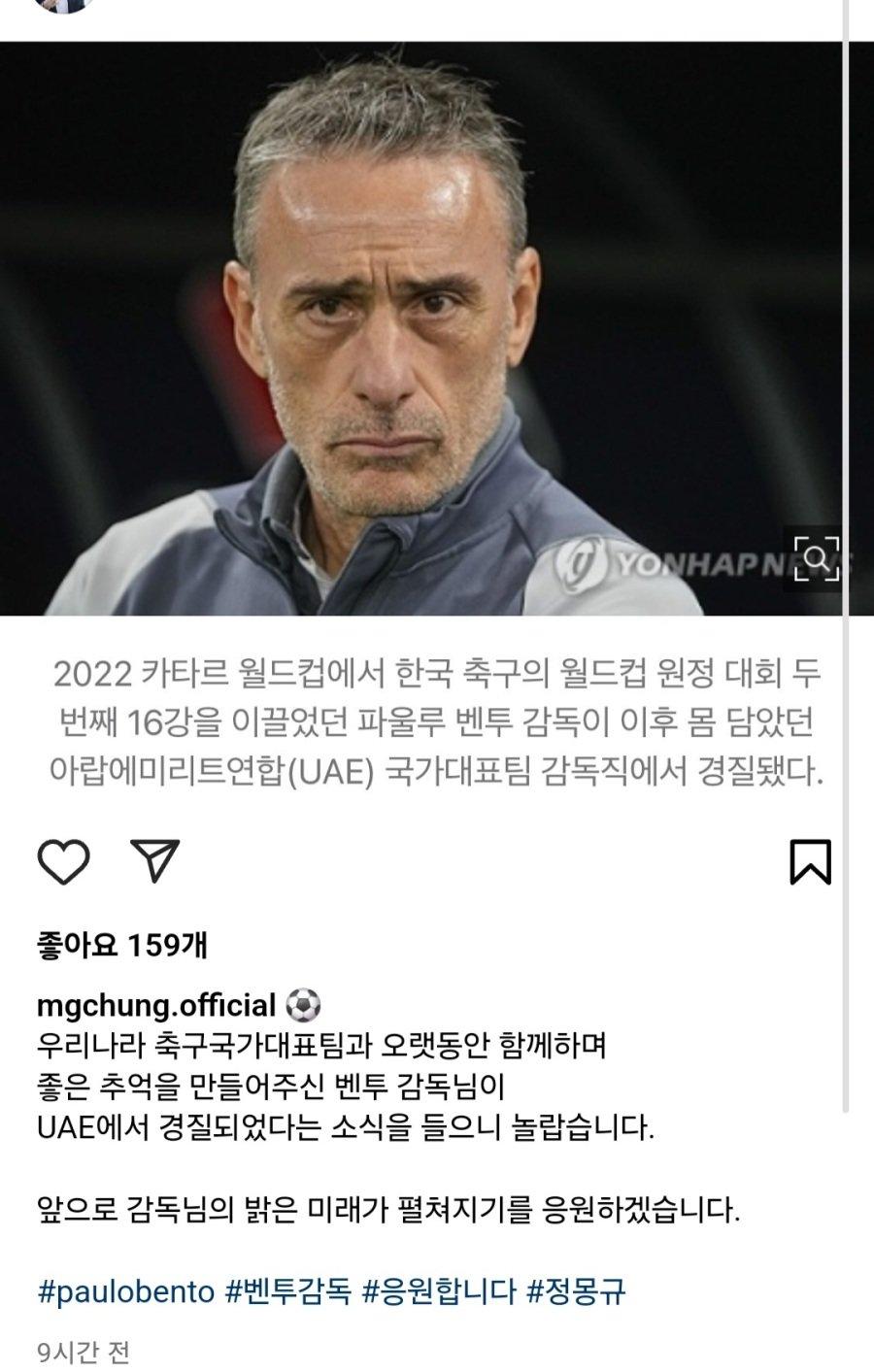The height and width of the screenshot is (1372, 874).
Task: Open the #paulobento hashtag
Action: pyautogui.click(x=126, y=1292)
